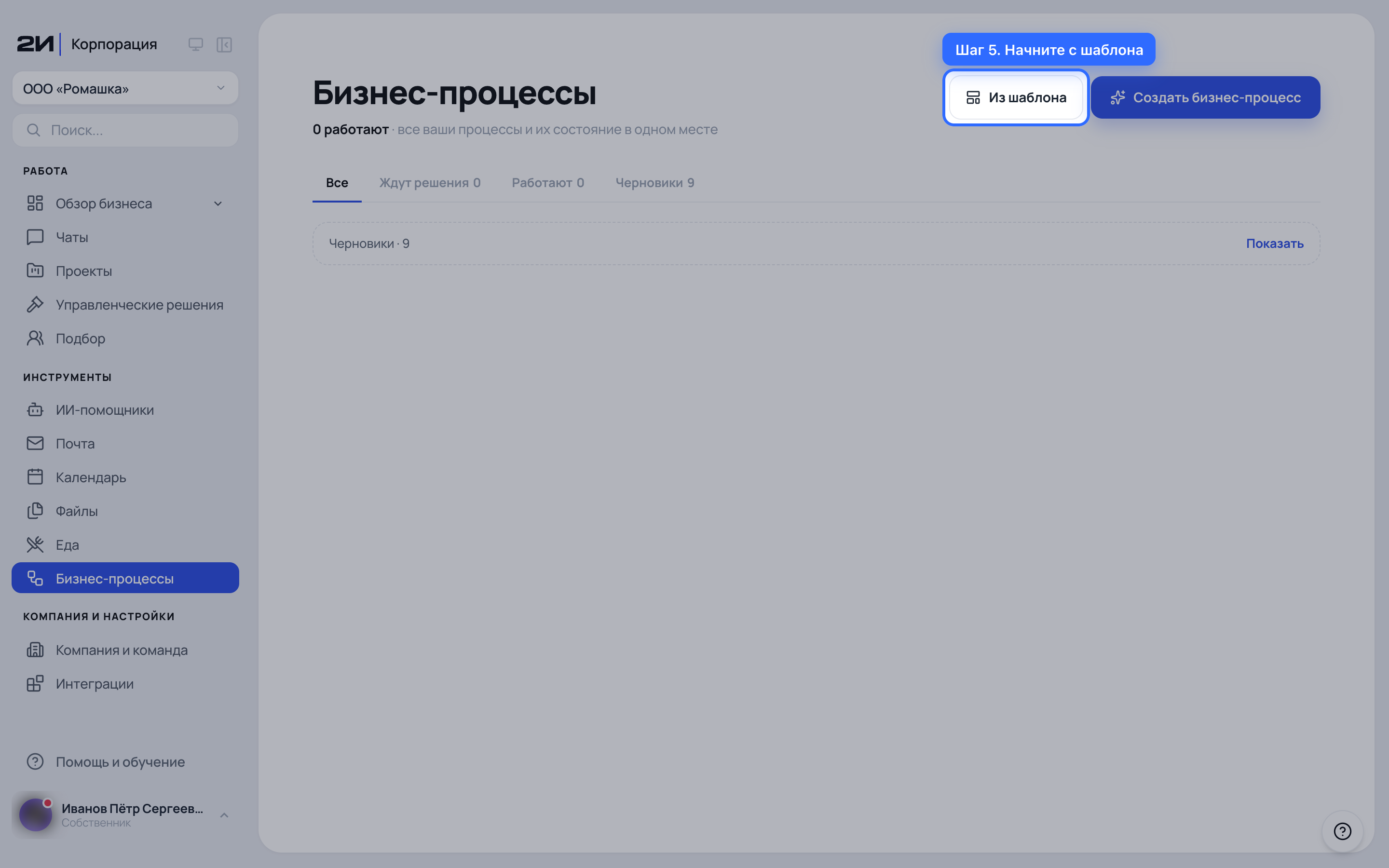Screen dimensions: 1389x868
Task: Click the Из шаблона button
Action: tap(1016, 97)
